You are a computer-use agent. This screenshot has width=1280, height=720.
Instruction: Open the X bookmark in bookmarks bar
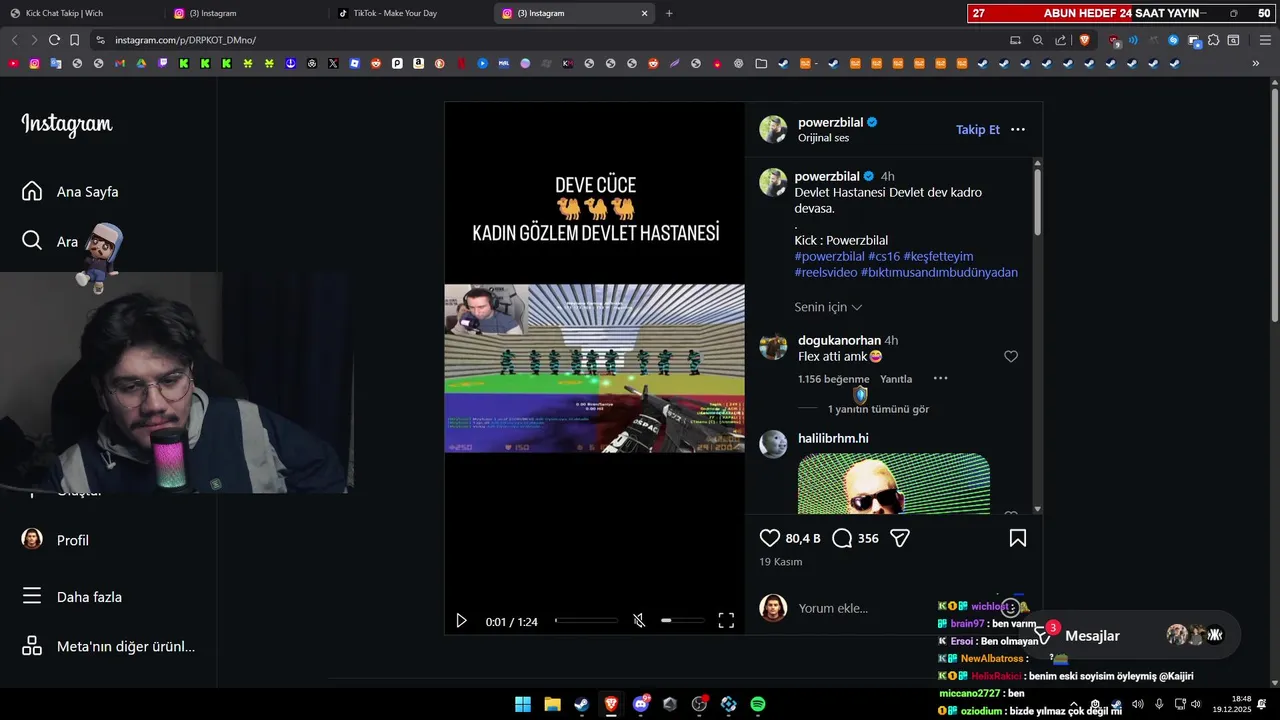tap(333, 63)
